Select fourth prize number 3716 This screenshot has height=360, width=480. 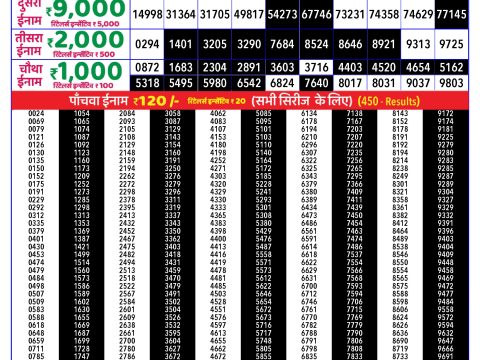pos(316,67)
